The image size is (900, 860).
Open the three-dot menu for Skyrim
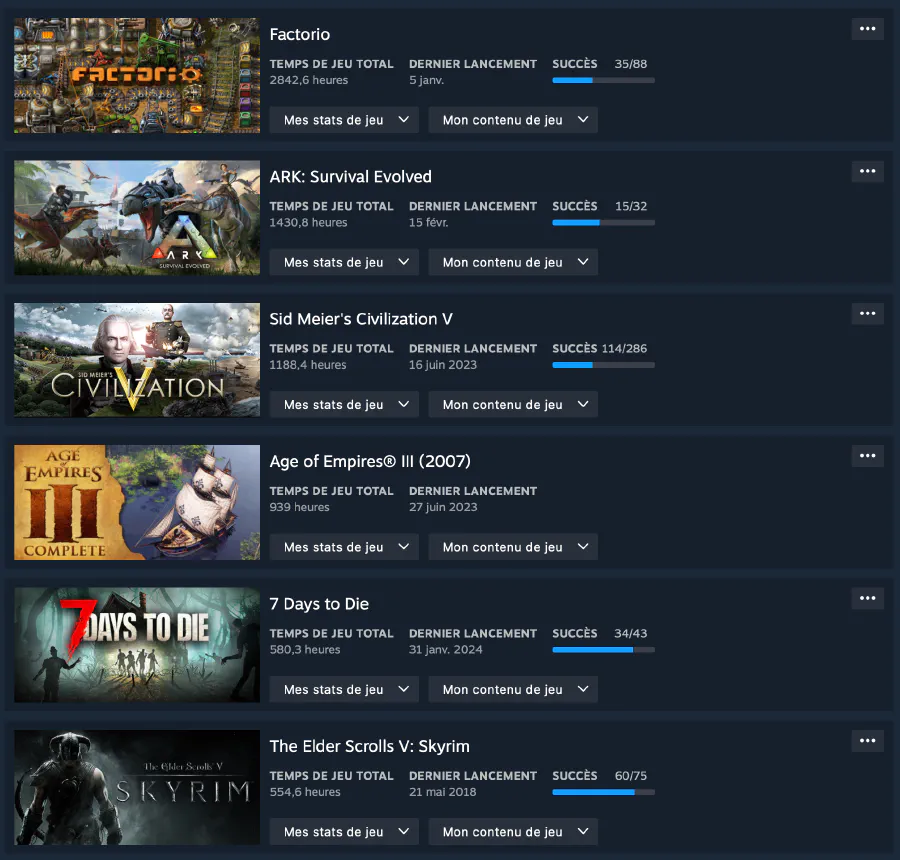(x=867, y=741)
